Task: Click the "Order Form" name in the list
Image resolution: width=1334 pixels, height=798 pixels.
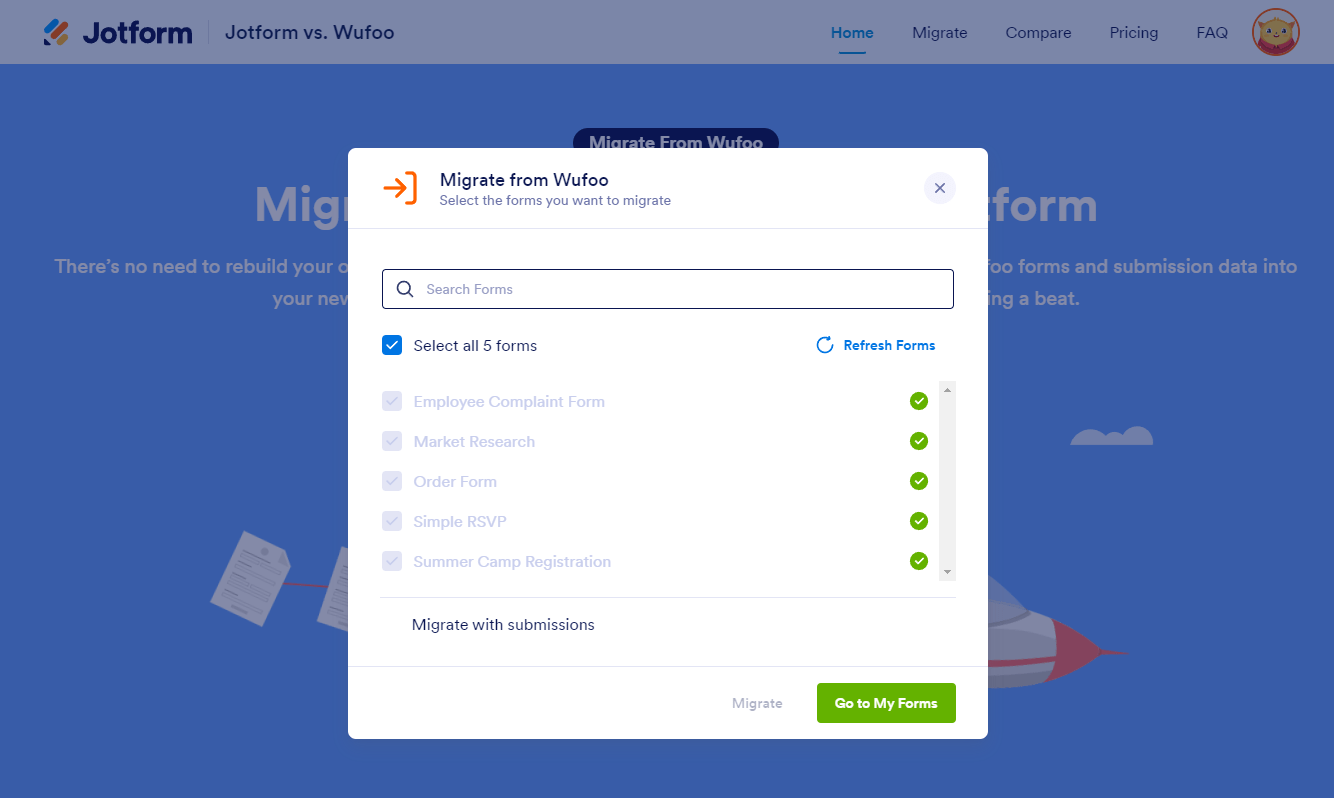Action: 455,482
